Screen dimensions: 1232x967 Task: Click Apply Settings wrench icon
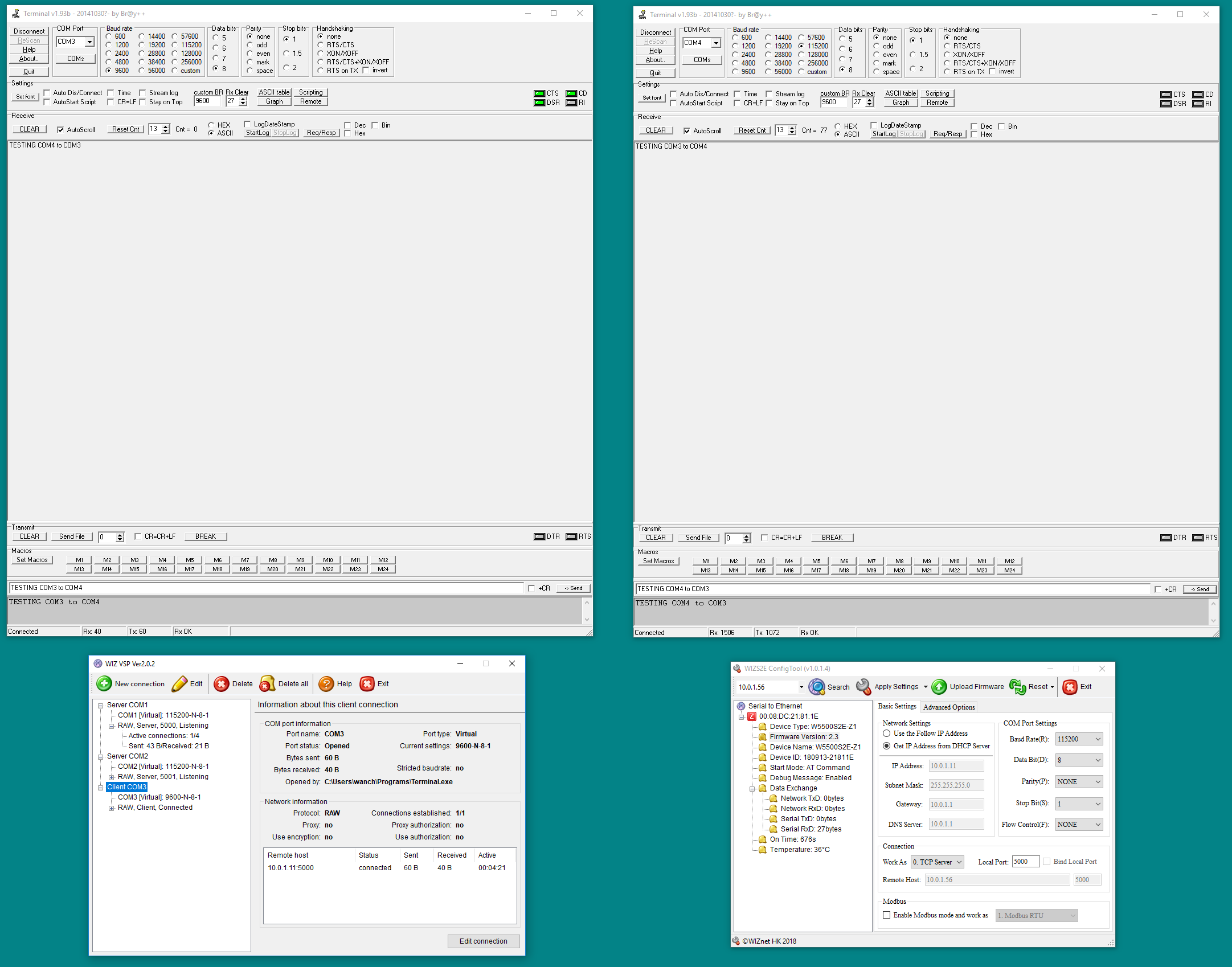864,687
